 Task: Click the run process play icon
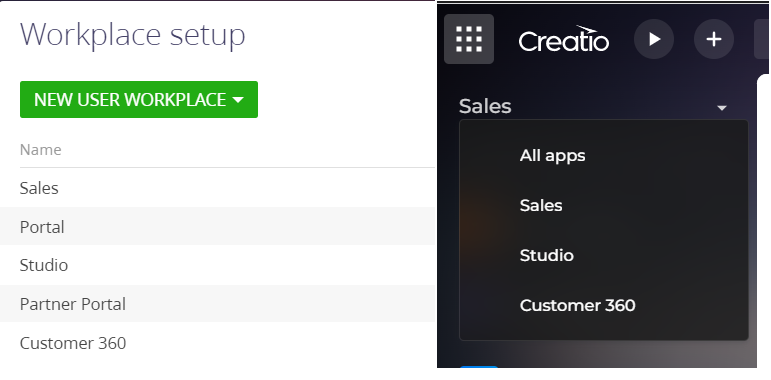[x=653, y=39]
